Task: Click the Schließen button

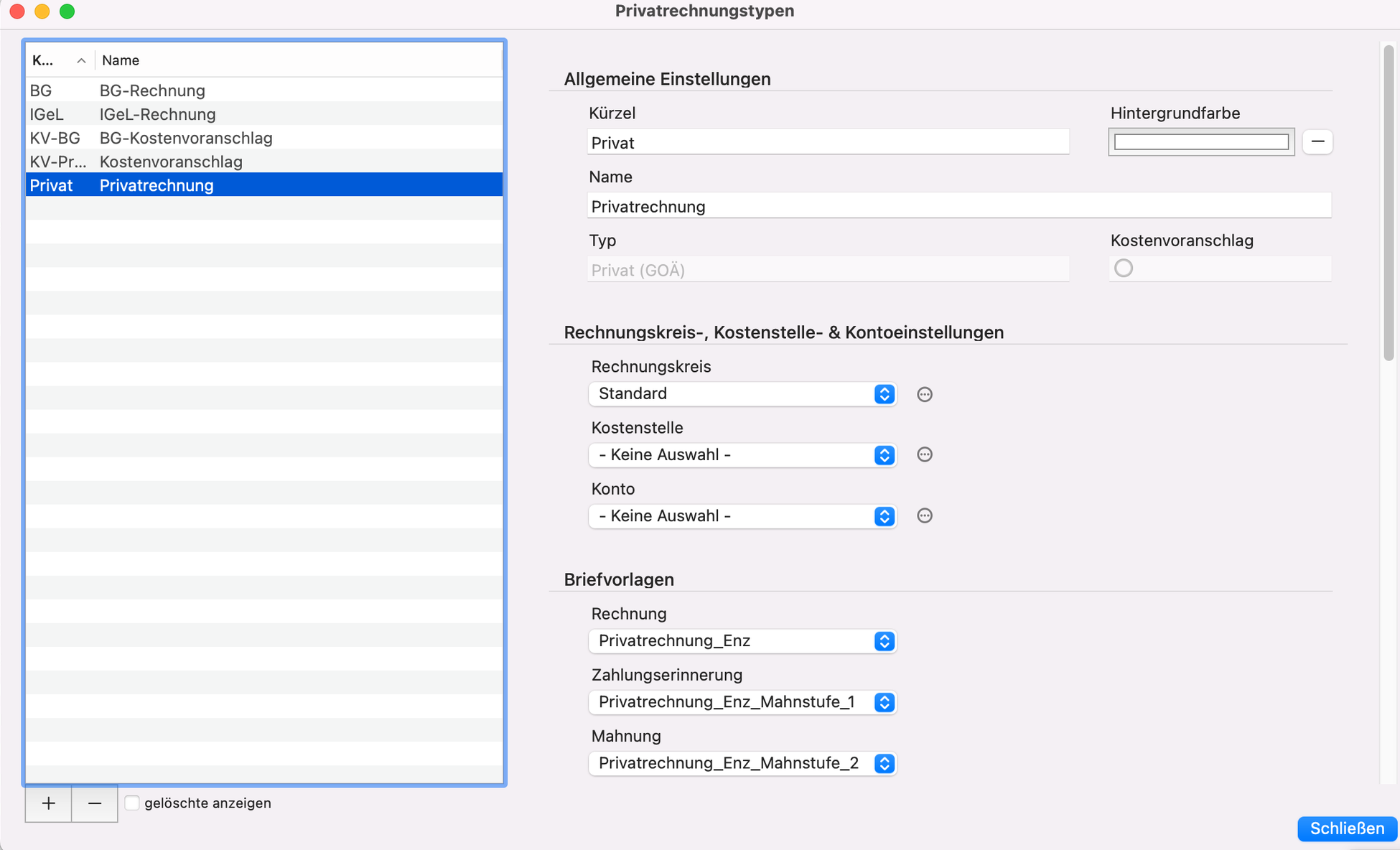Action: [x=1347, y=828]
